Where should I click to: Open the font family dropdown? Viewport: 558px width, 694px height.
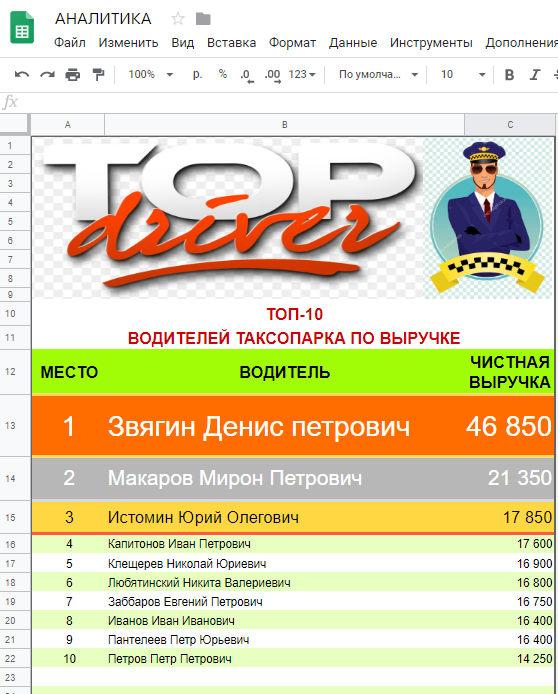(x=378, y=74)
